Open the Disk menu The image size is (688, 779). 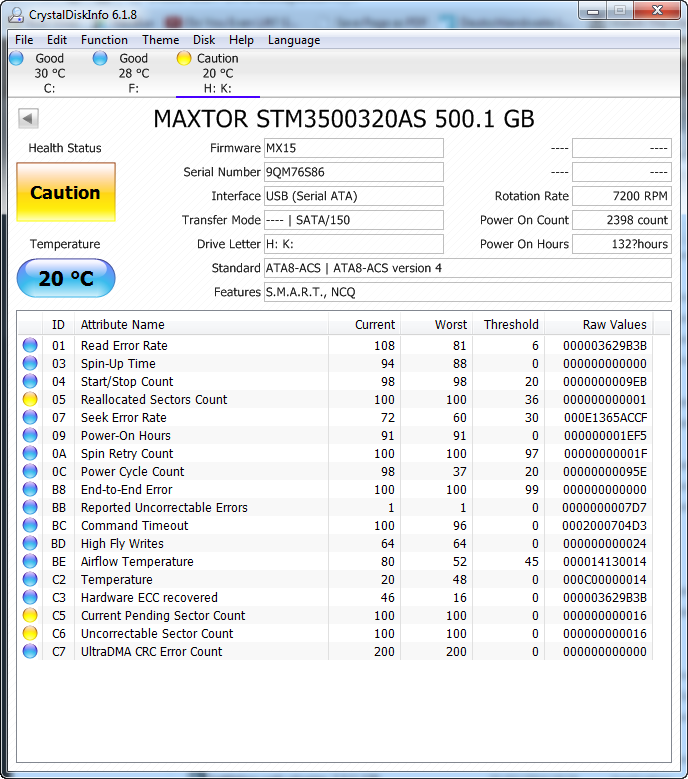click(x=204, y=40)
